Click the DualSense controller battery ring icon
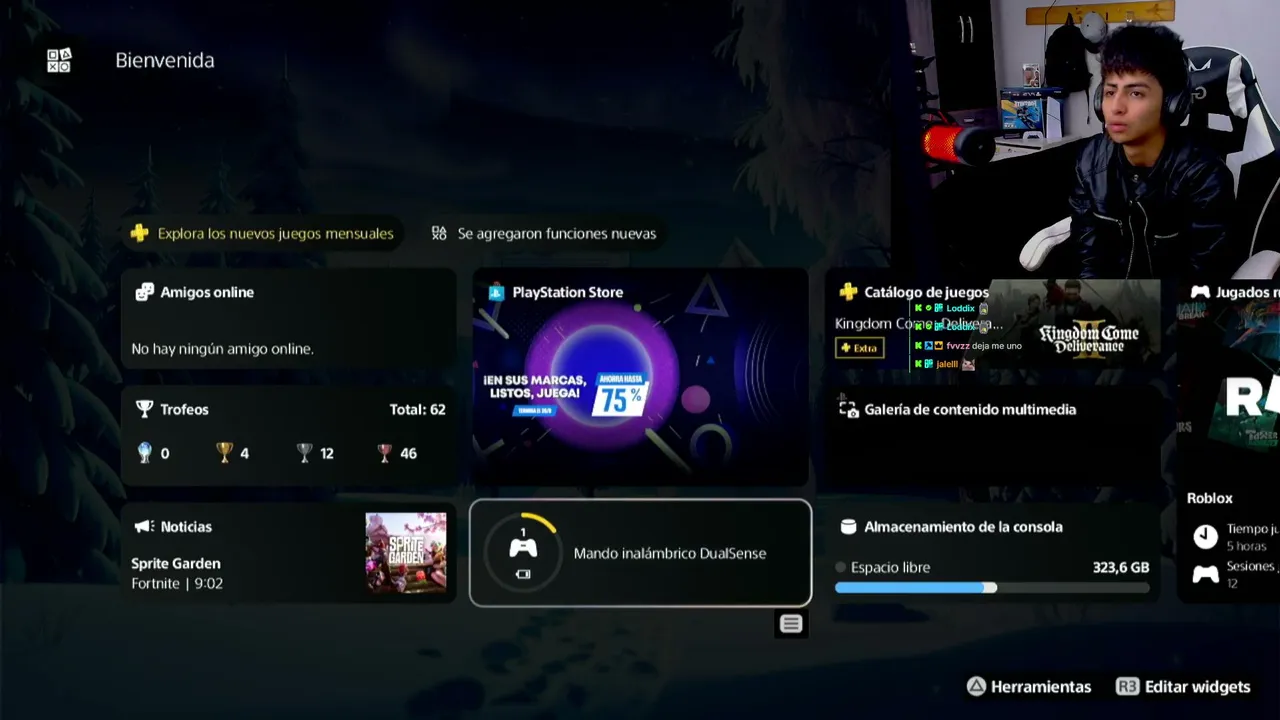The image size is (1280, 720). pyautogui.click(x=523, y=552)
